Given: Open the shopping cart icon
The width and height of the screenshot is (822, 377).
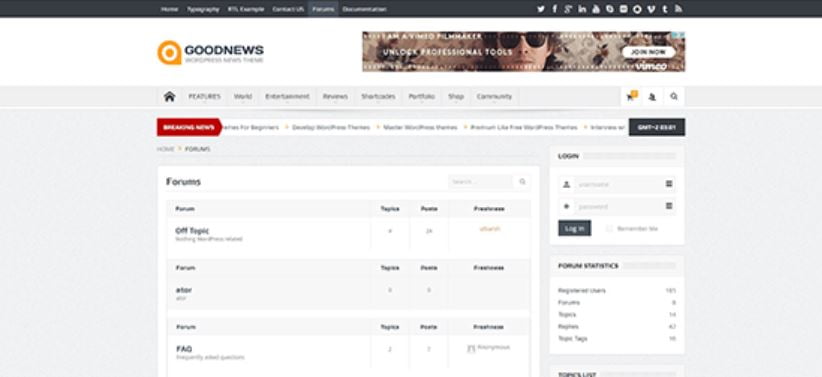Looking at the screenshot, I should (631, 96).
